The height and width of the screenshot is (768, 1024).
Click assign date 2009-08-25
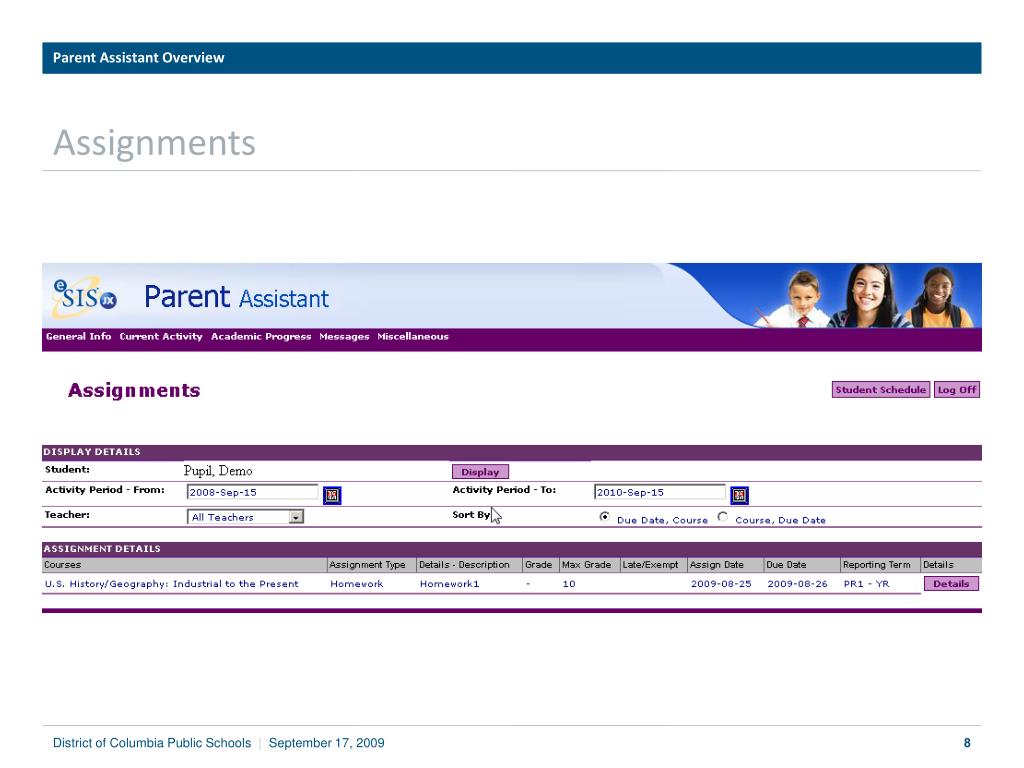tap(721, 584)
